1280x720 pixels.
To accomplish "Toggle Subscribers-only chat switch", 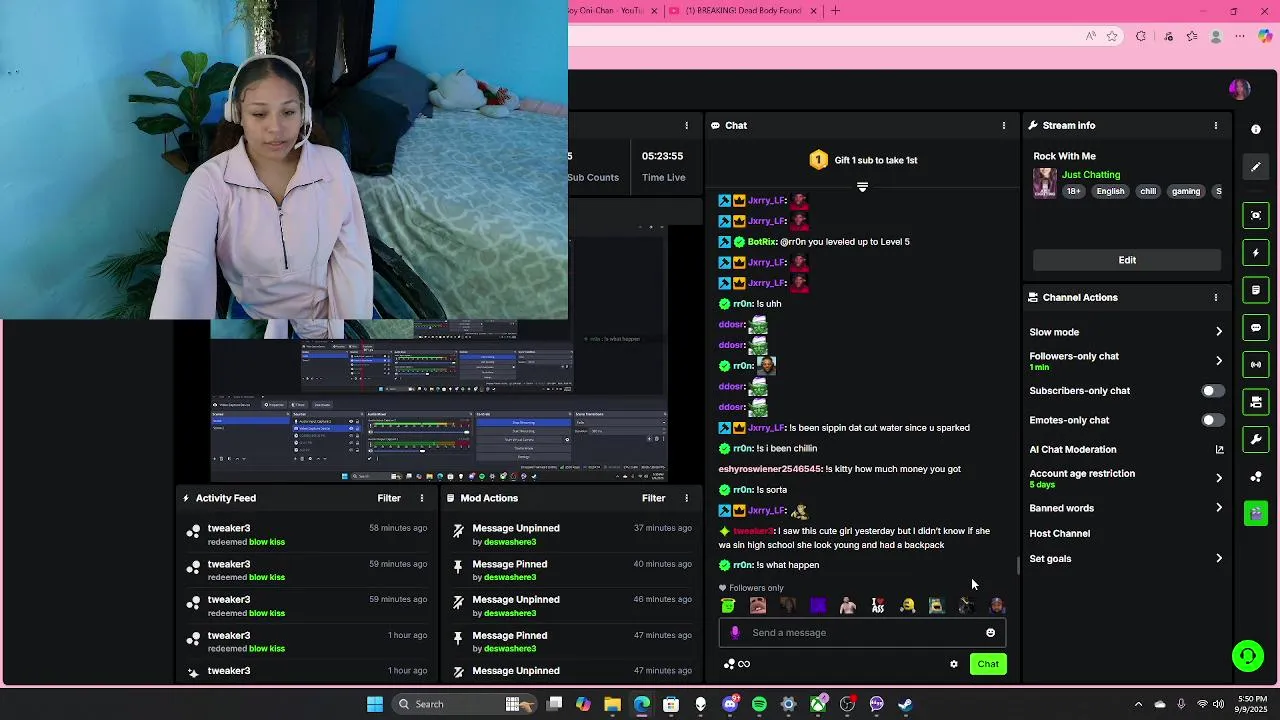I will click(1212, 391).
